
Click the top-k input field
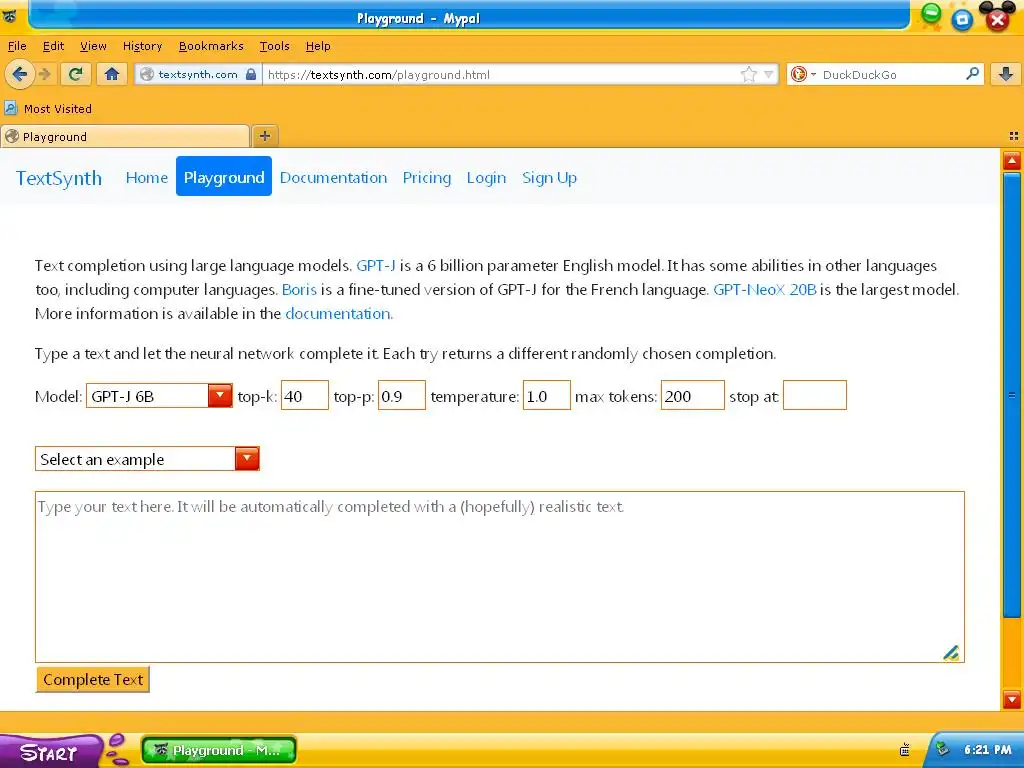click(x=304, y=396)
